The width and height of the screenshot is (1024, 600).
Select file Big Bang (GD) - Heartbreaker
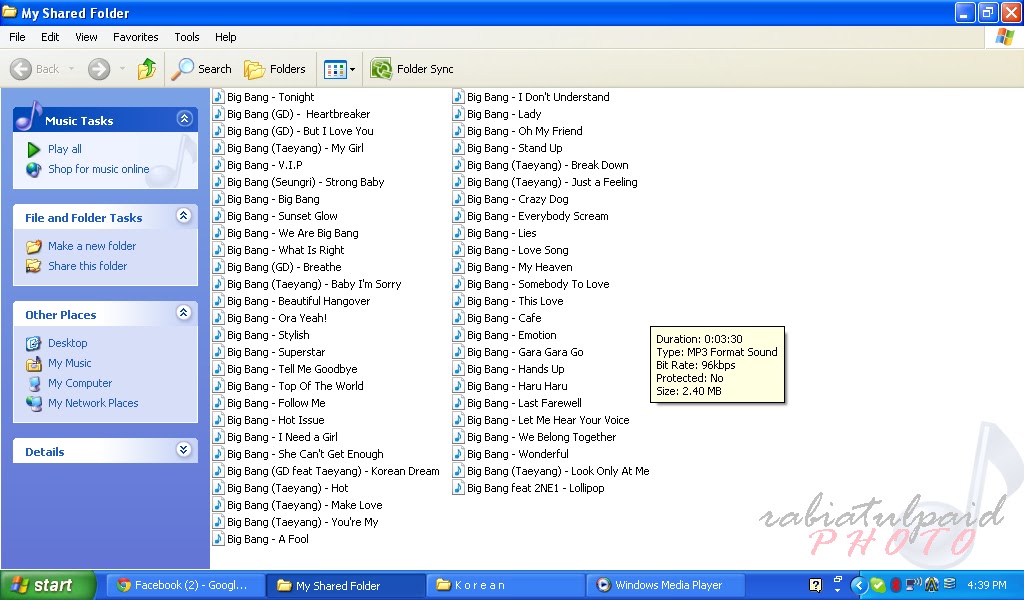298,114
